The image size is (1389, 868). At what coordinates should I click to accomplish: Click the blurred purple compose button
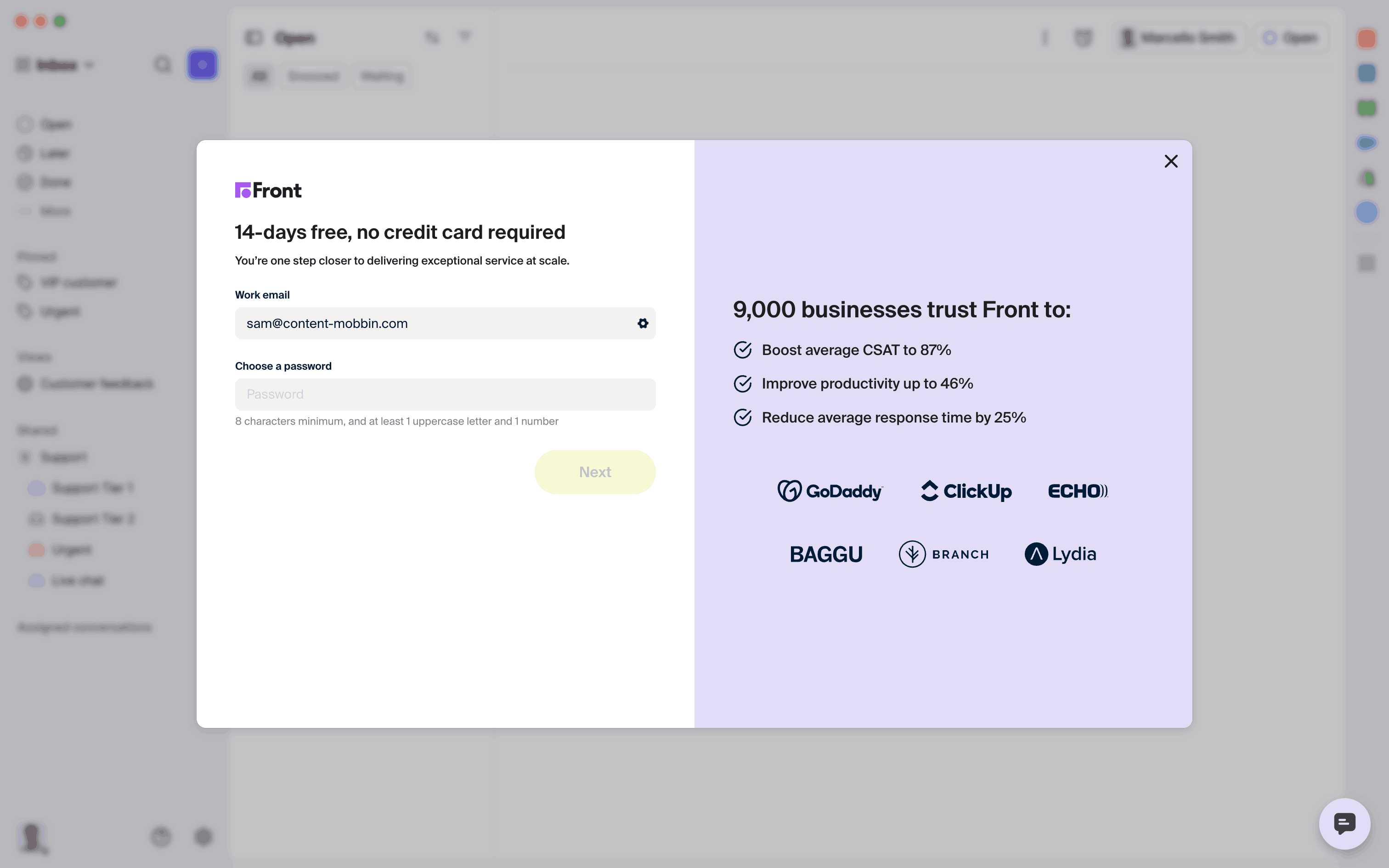coord(202,65)
